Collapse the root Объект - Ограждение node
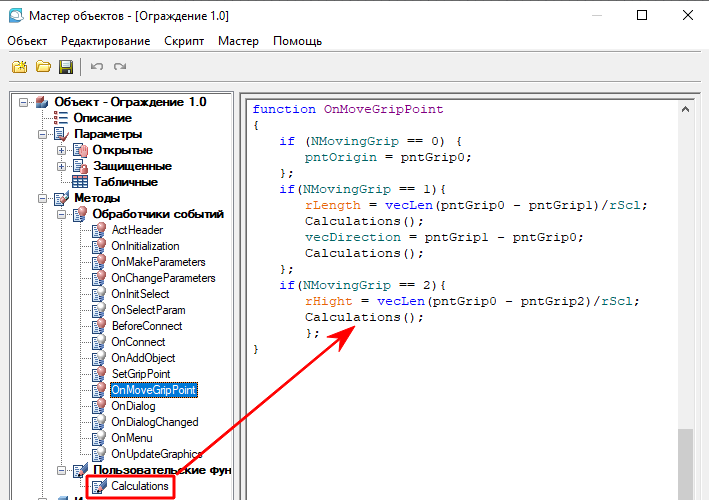 pyautogui.click(x=23, y=103)
